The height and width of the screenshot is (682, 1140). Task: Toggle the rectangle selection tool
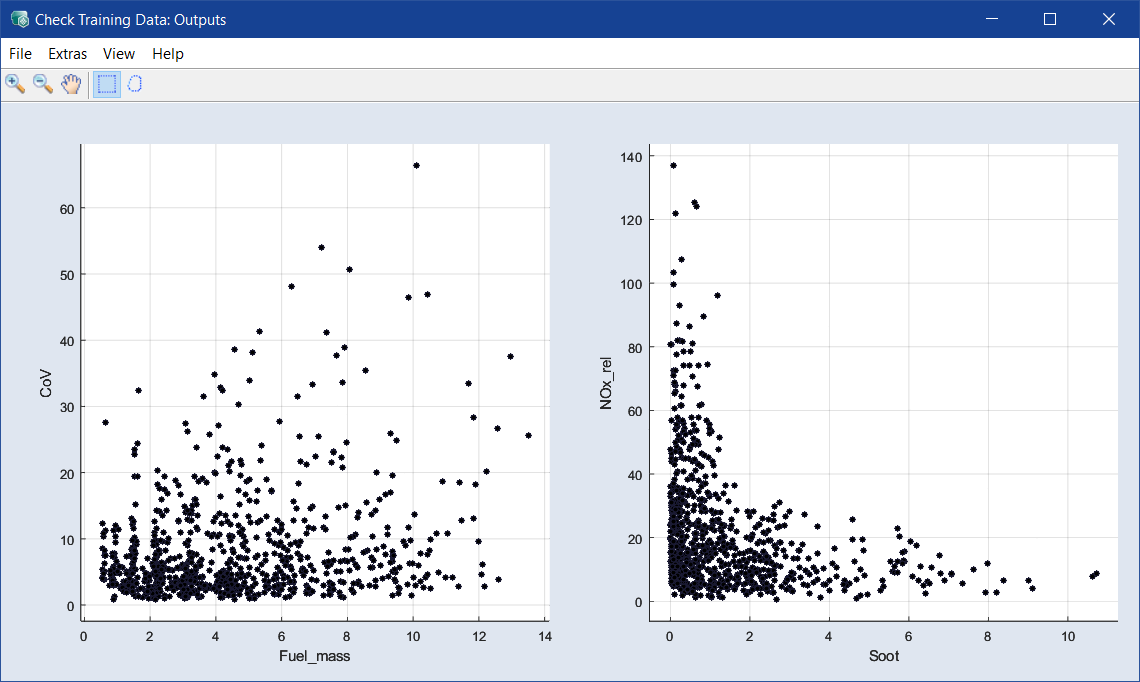click(106, 84)
